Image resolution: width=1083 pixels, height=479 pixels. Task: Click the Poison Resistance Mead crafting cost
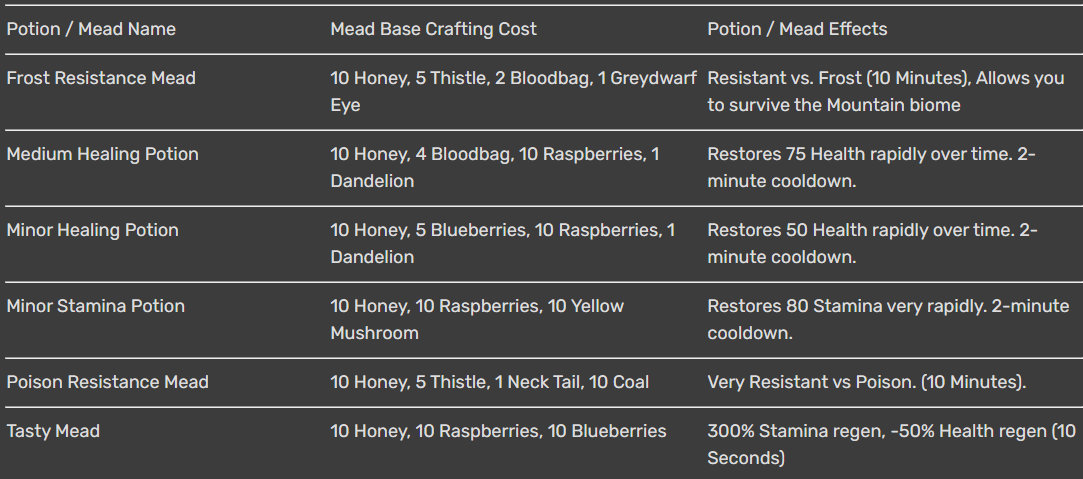(x=489, y=382)
